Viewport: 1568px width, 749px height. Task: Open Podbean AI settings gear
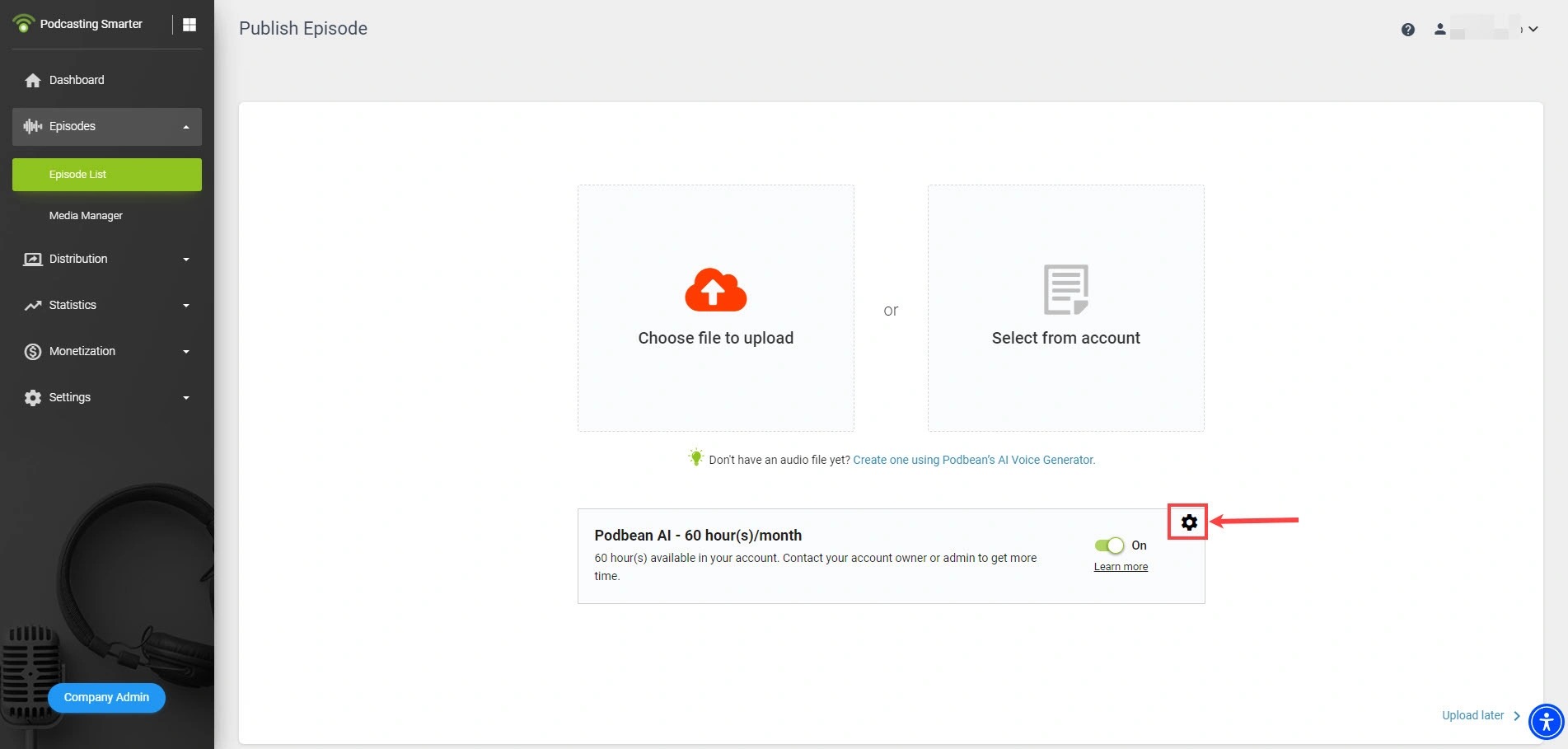[1189, 522]
